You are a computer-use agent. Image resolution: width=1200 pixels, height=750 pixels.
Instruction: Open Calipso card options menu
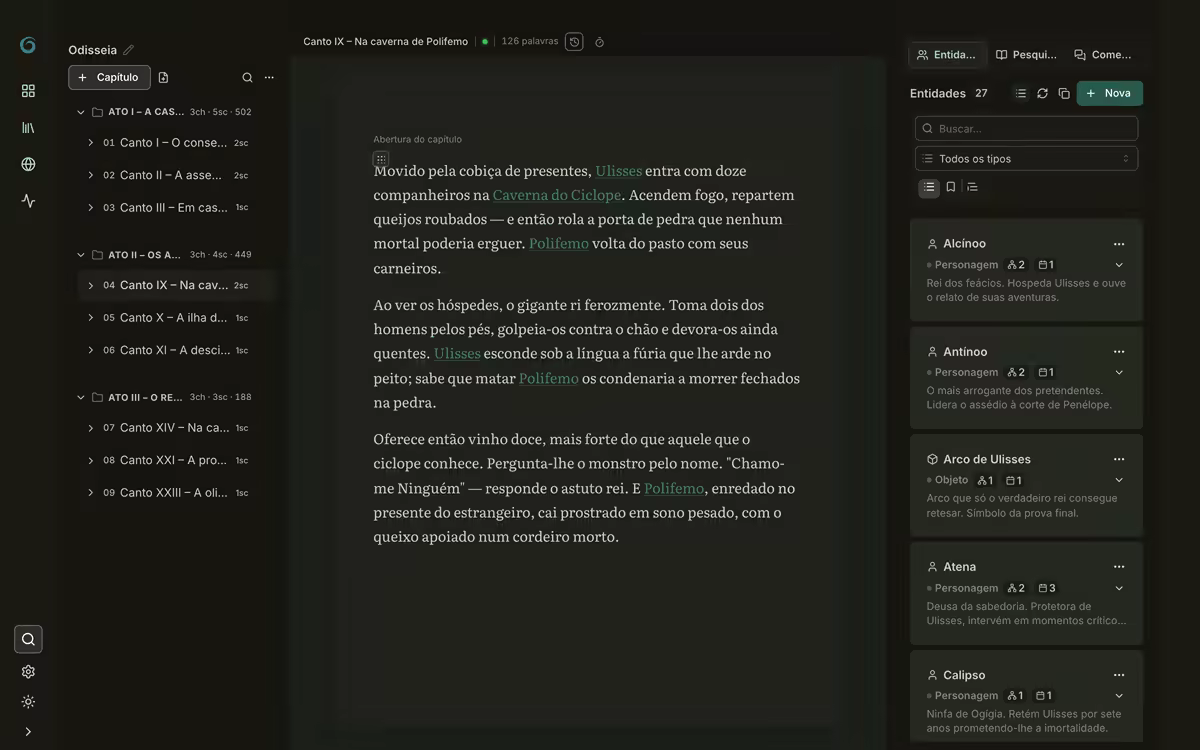coord(1119,675)
